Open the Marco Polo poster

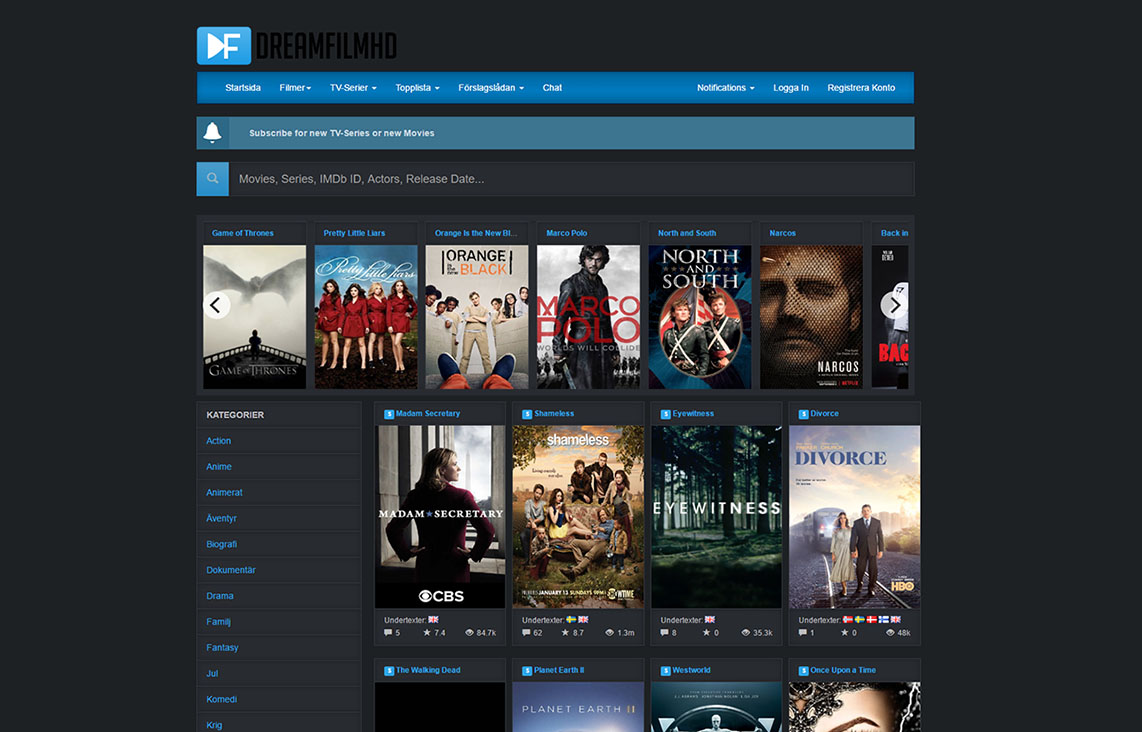(588, 317)
